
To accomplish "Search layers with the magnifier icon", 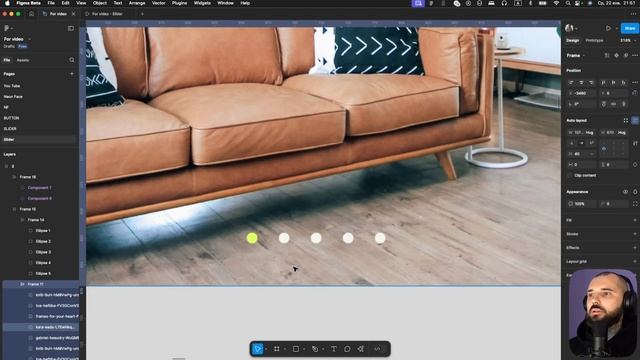I will point(72,60).
